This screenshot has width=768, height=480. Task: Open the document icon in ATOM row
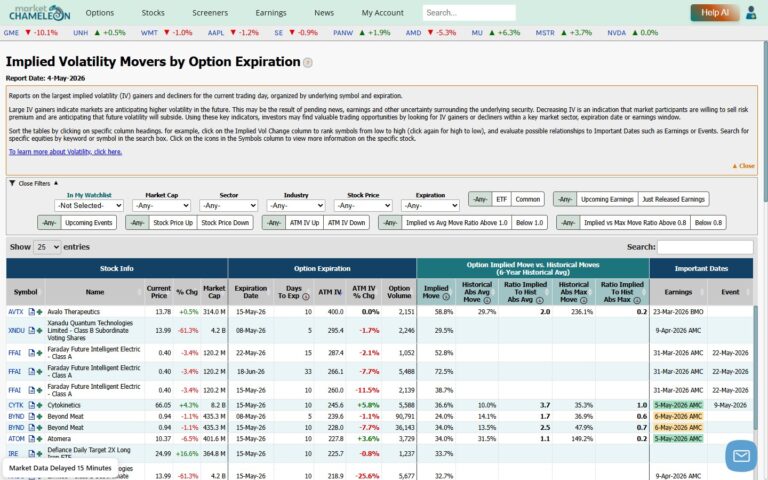coord(31,439)
